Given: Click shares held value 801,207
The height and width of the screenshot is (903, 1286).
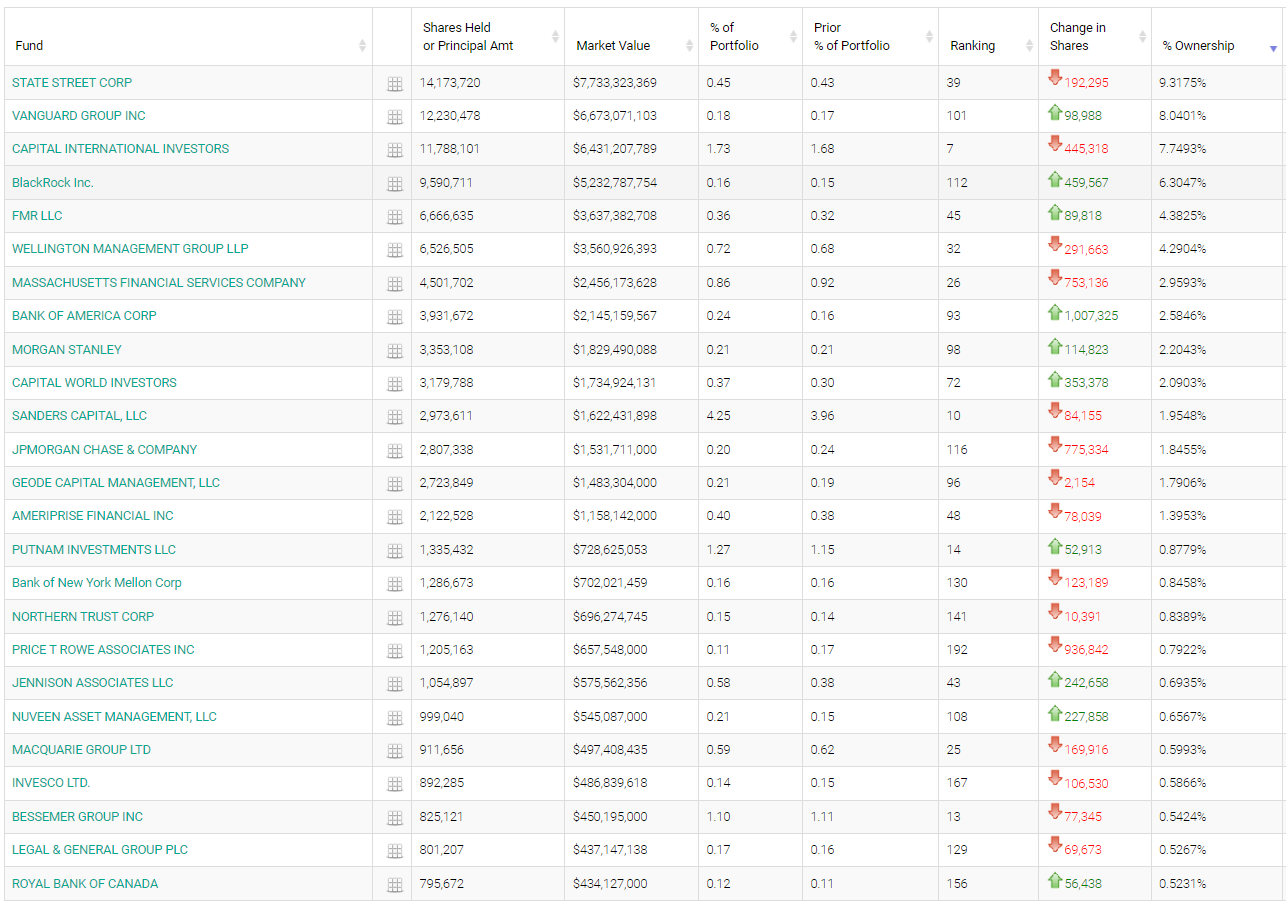Looking at the screenshot, I should pyautogui.click(x=442, y=849).
